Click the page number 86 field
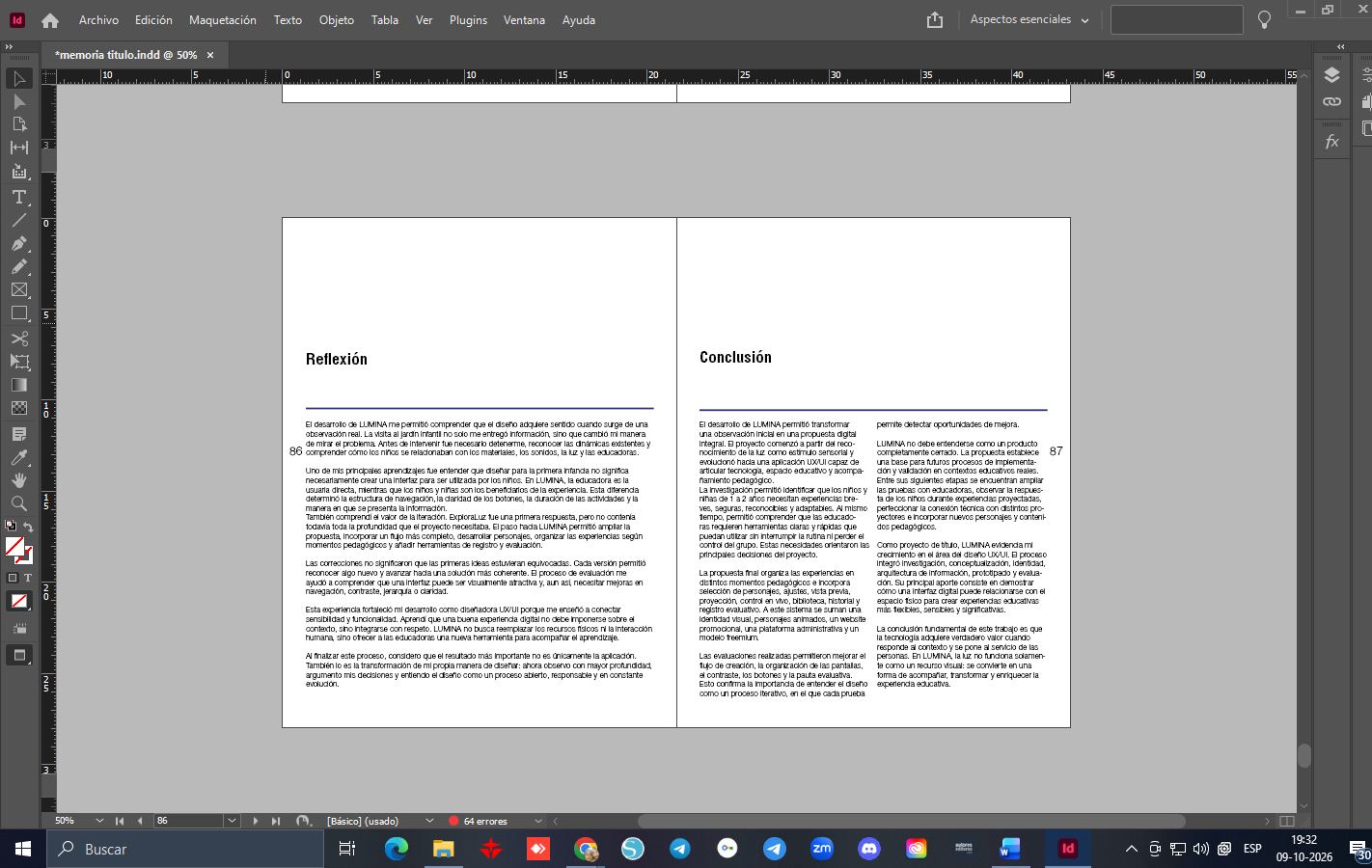1372x868 pixels. (189, 821)
